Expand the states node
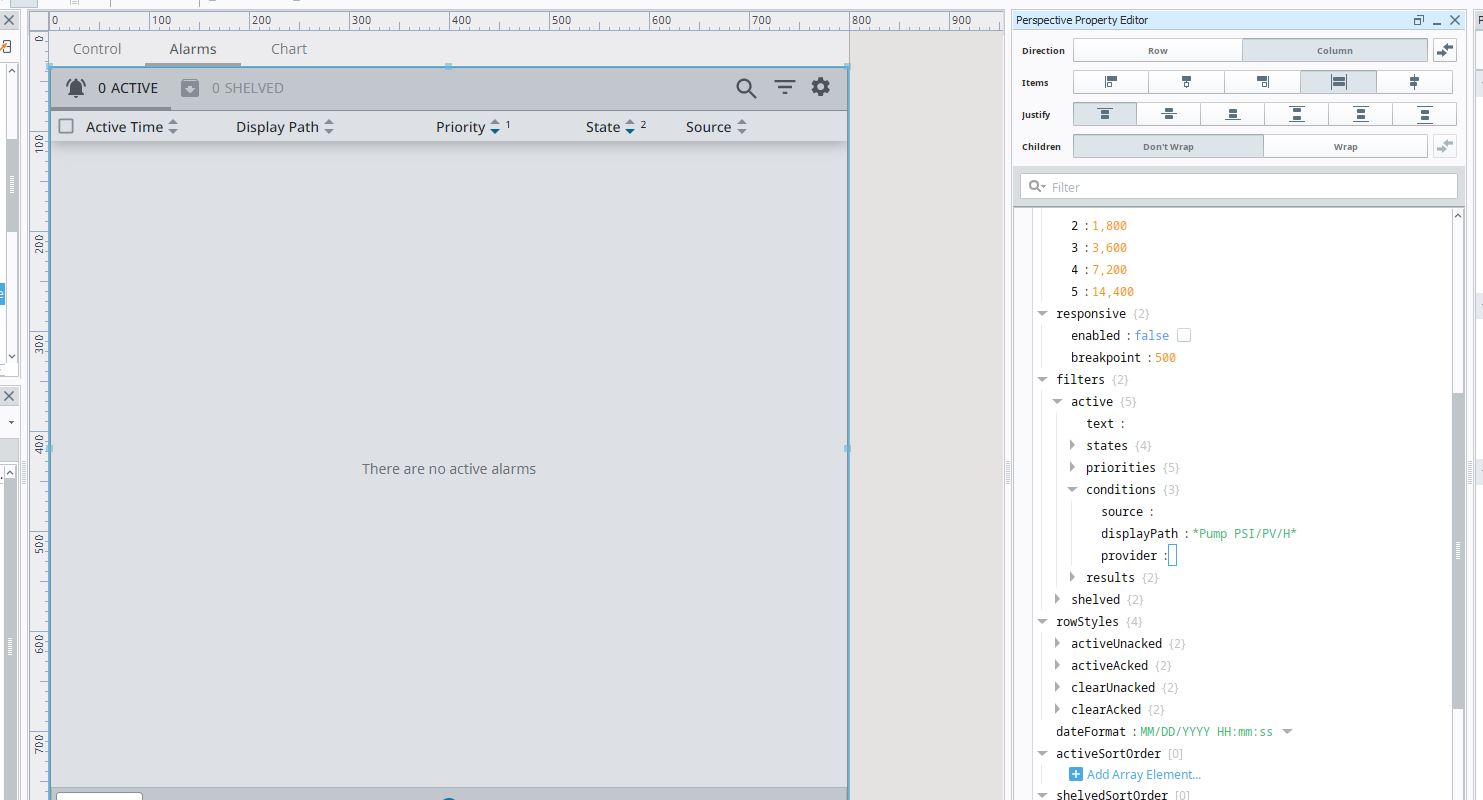 point(1072,445)
